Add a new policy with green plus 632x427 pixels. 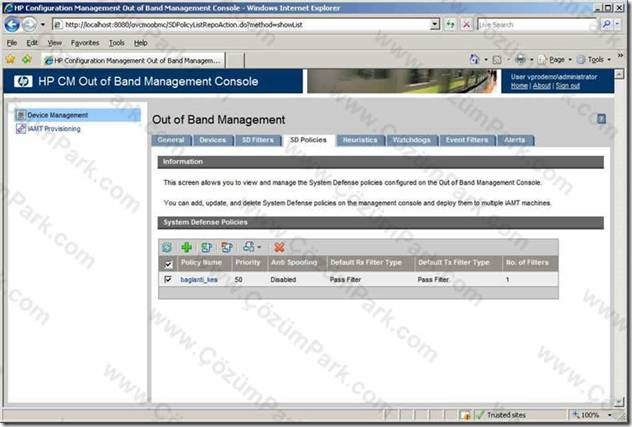tap(186, 247)
